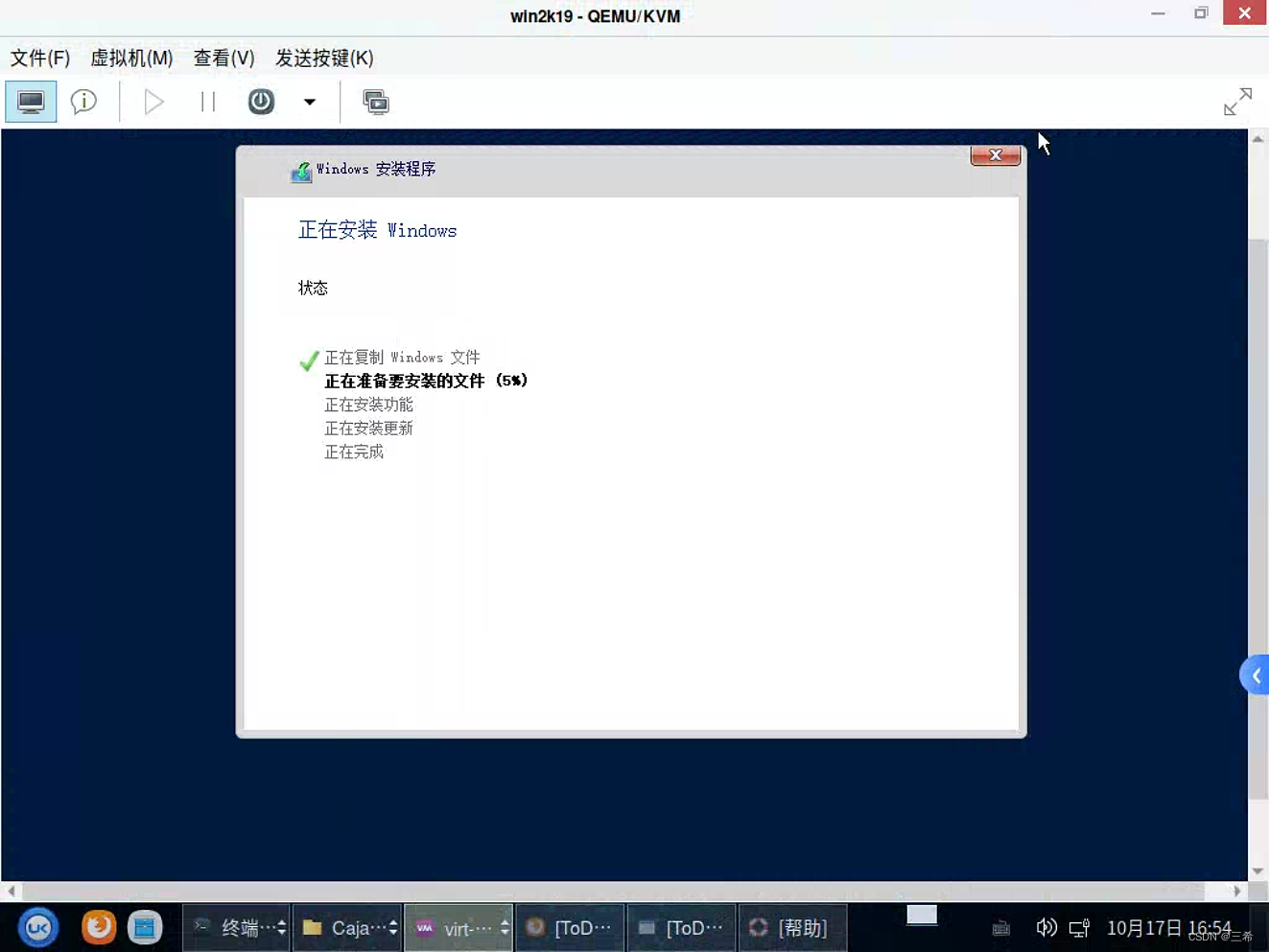Shut down the virtual machine power icon
Screen dimensions: 1269x952
pyautogui.click(x=261, y=102)
